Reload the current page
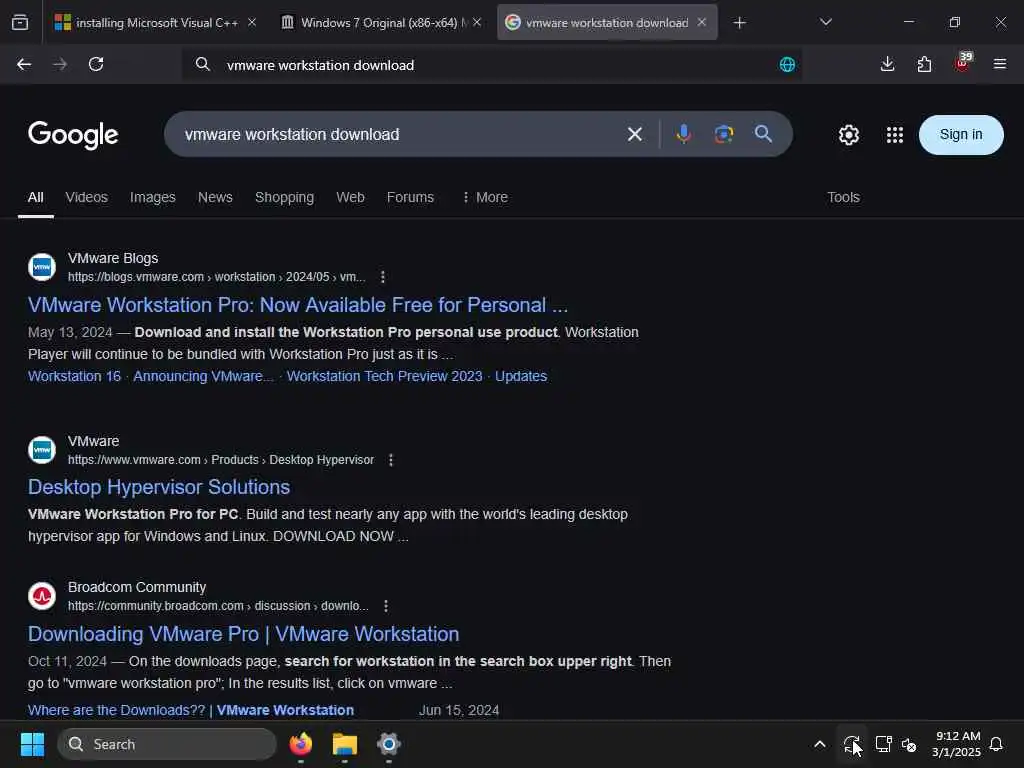This screenshot has width=1024, height=768. (x=96, y=64)
